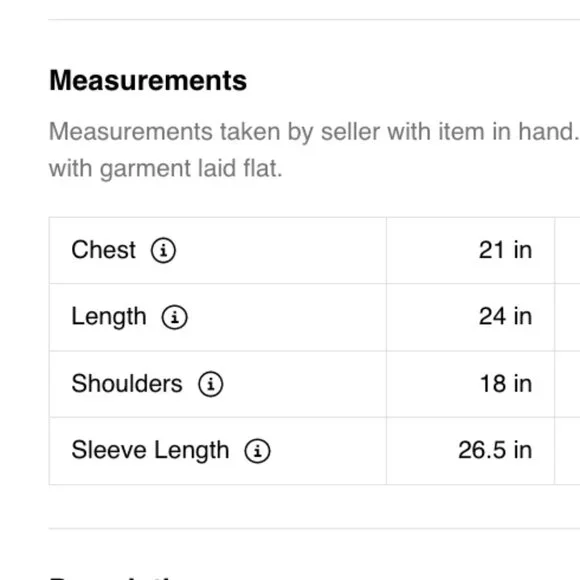Viewport: 580px width, 580px height.
Task: Click the 'Measurements taken by seller' description line
Action: coord(314,132)
